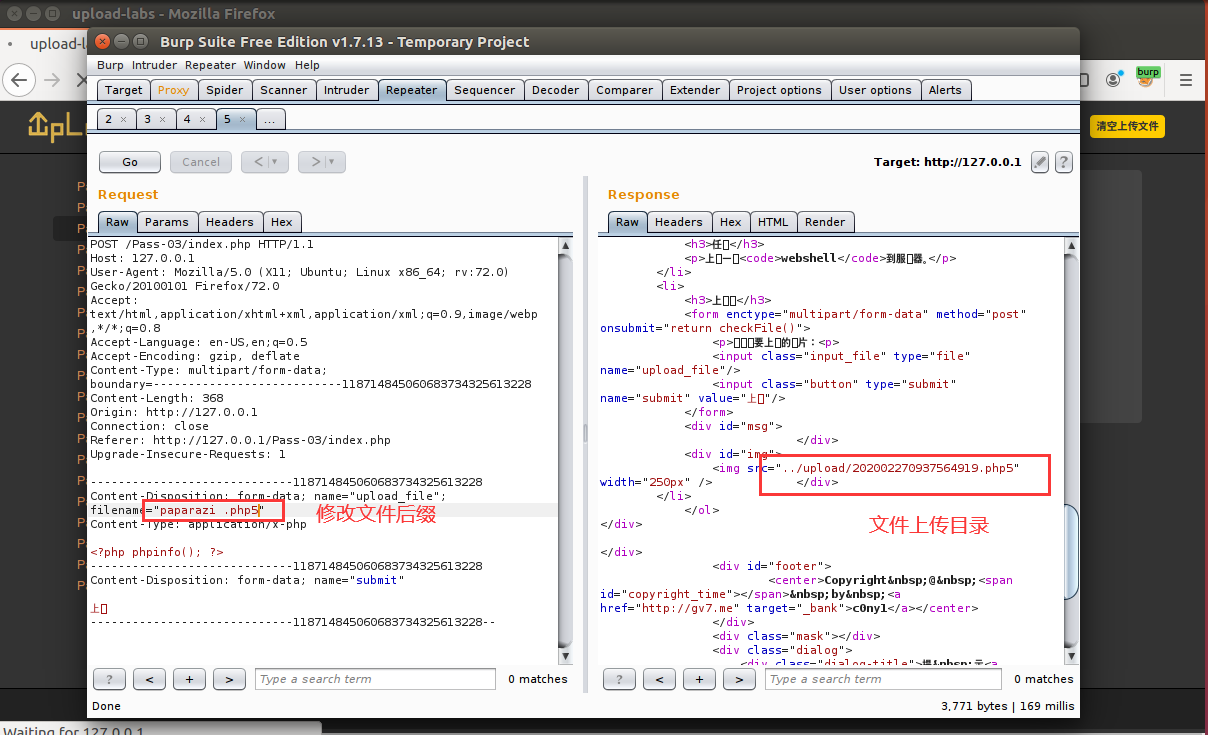1208x735 pixels.
Task: Open the User options tab
Action: (875, 90)
